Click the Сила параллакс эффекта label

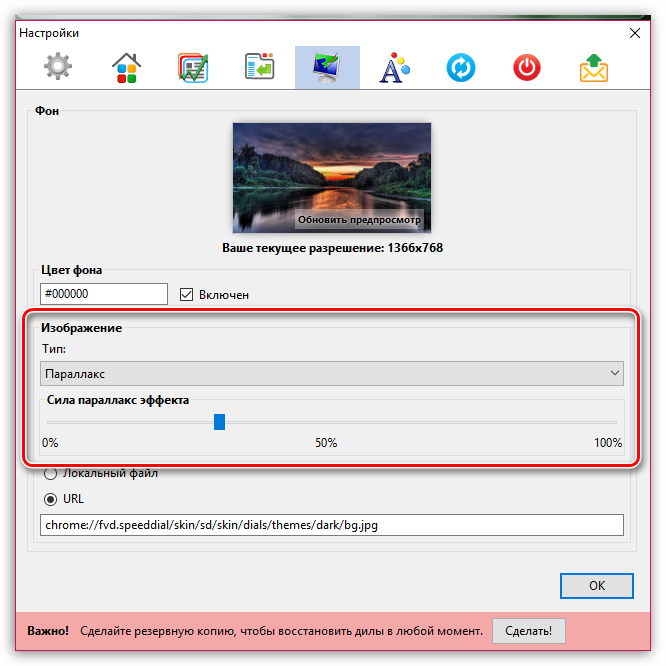coord(118,400)
